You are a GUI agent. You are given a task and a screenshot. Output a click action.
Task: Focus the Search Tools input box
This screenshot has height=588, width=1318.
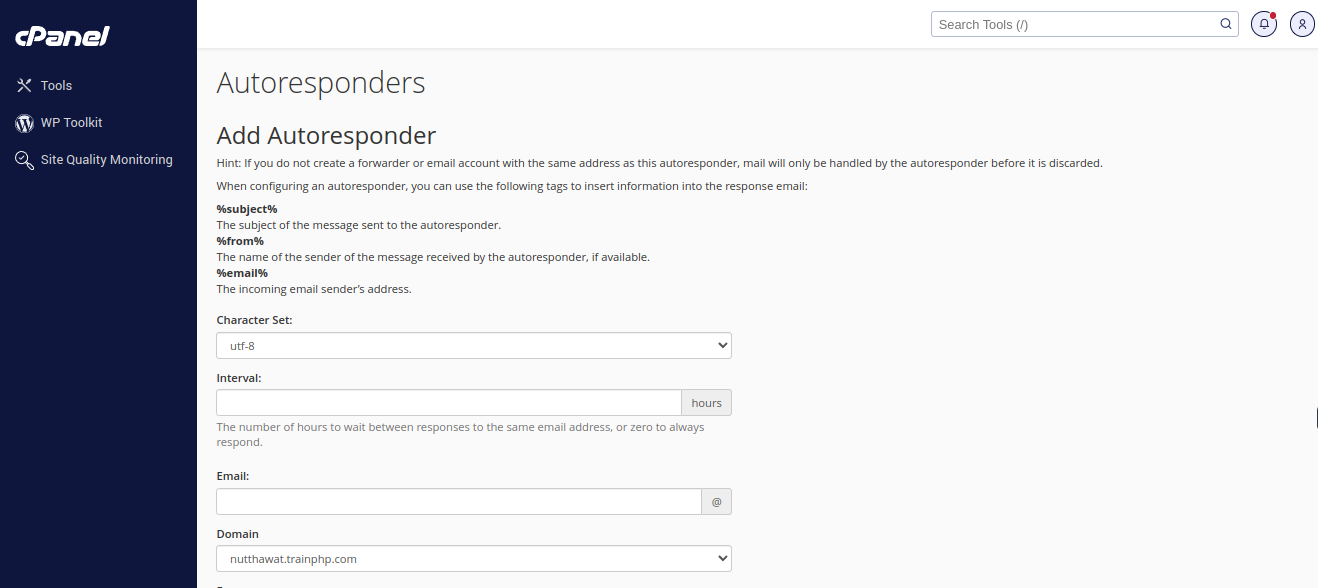[1075, 24]
